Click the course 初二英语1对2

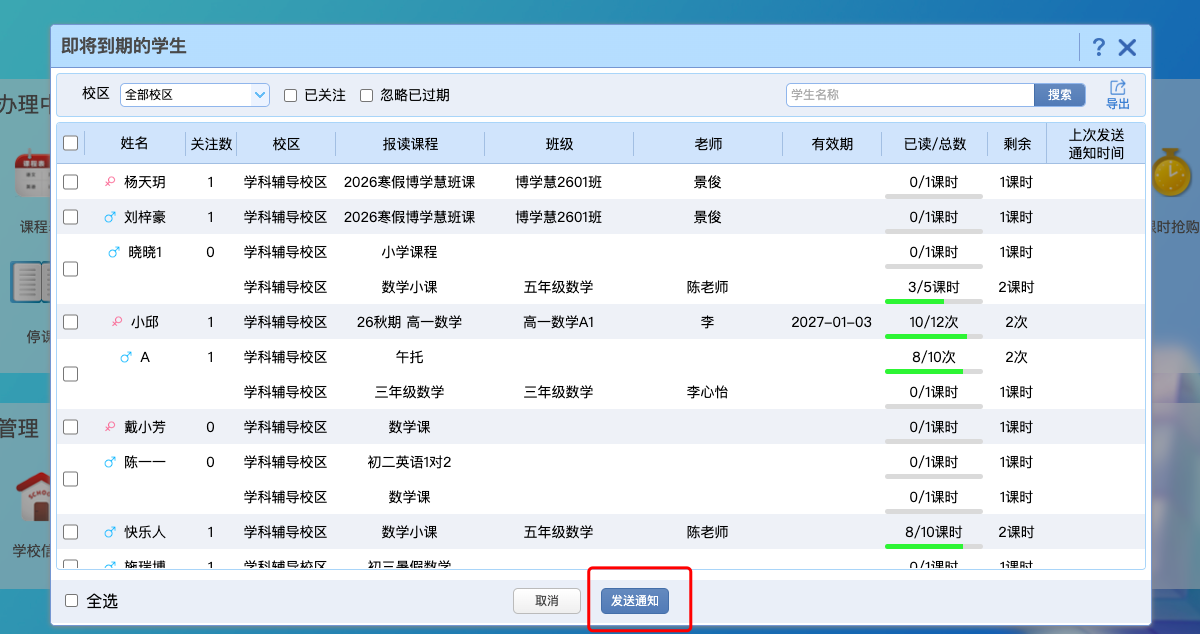point(409,462)
